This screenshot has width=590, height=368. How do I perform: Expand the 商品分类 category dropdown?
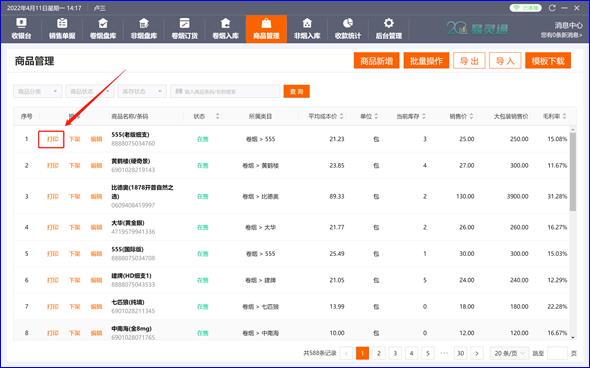click(x=38, y=91)
